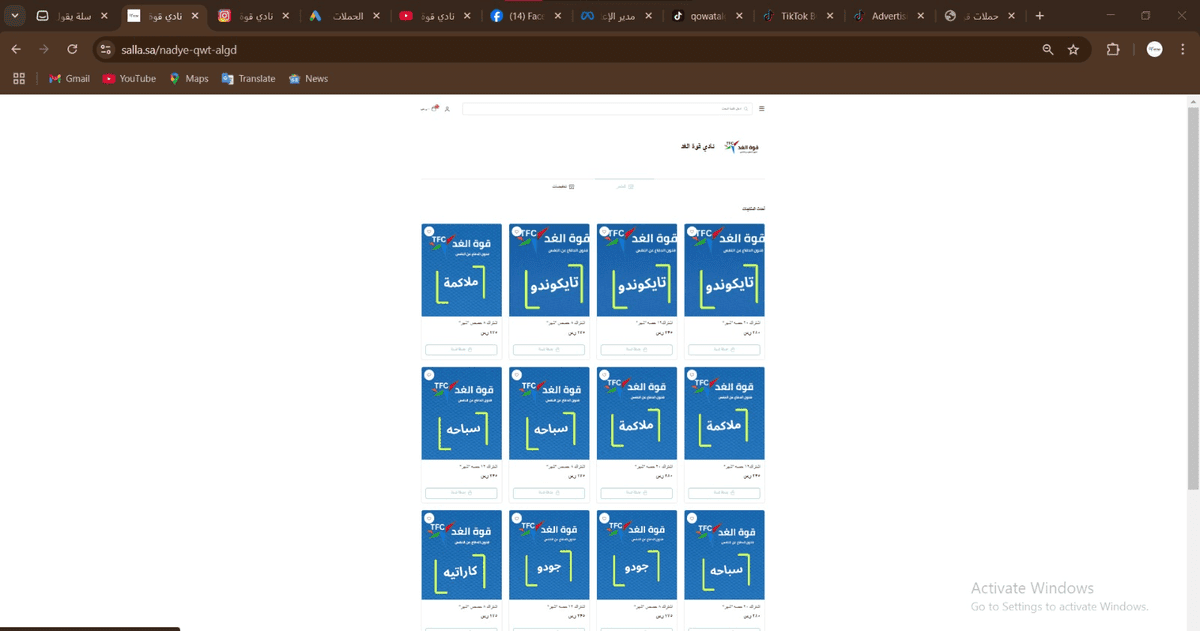
Task: Toggle wishlist heart on كاراتيه card
Action: coord(429,518)
